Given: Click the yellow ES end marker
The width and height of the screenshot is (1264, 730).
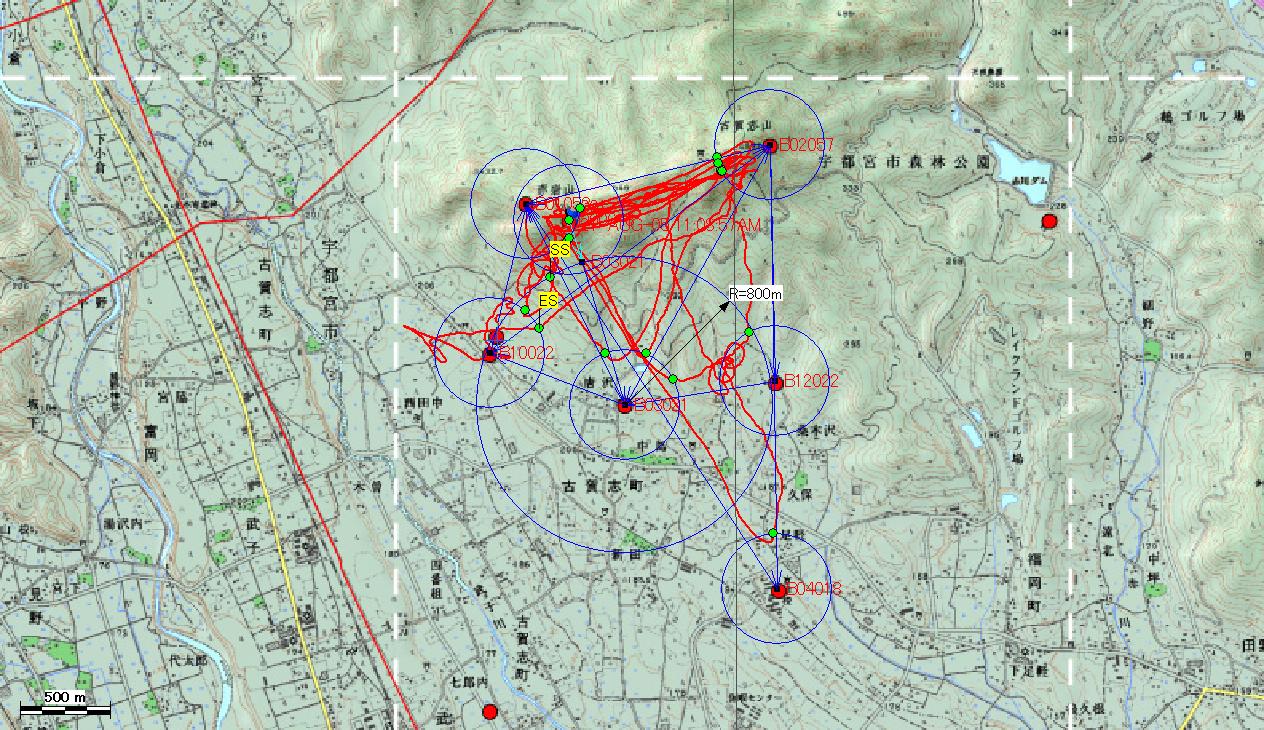Looking at the screenshot, I should pyautogui.click(x=548, y=300).
